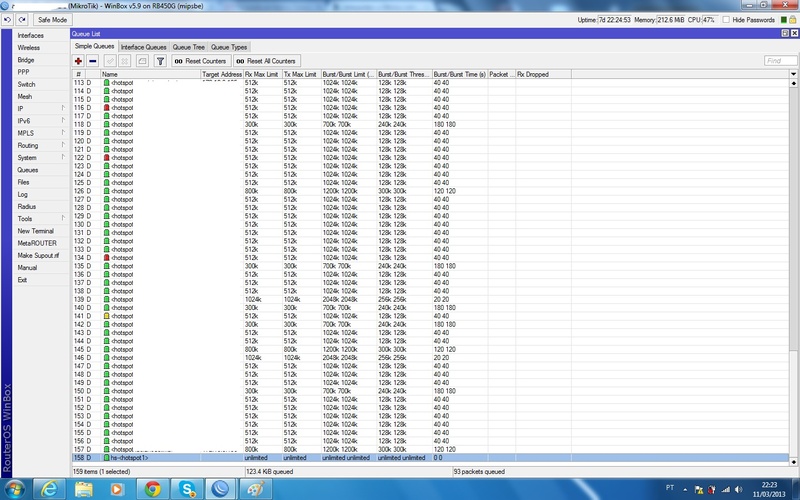Click the padlock icon at top right
The height and width of the screenshot is (500, 800).
click(793, 20)
